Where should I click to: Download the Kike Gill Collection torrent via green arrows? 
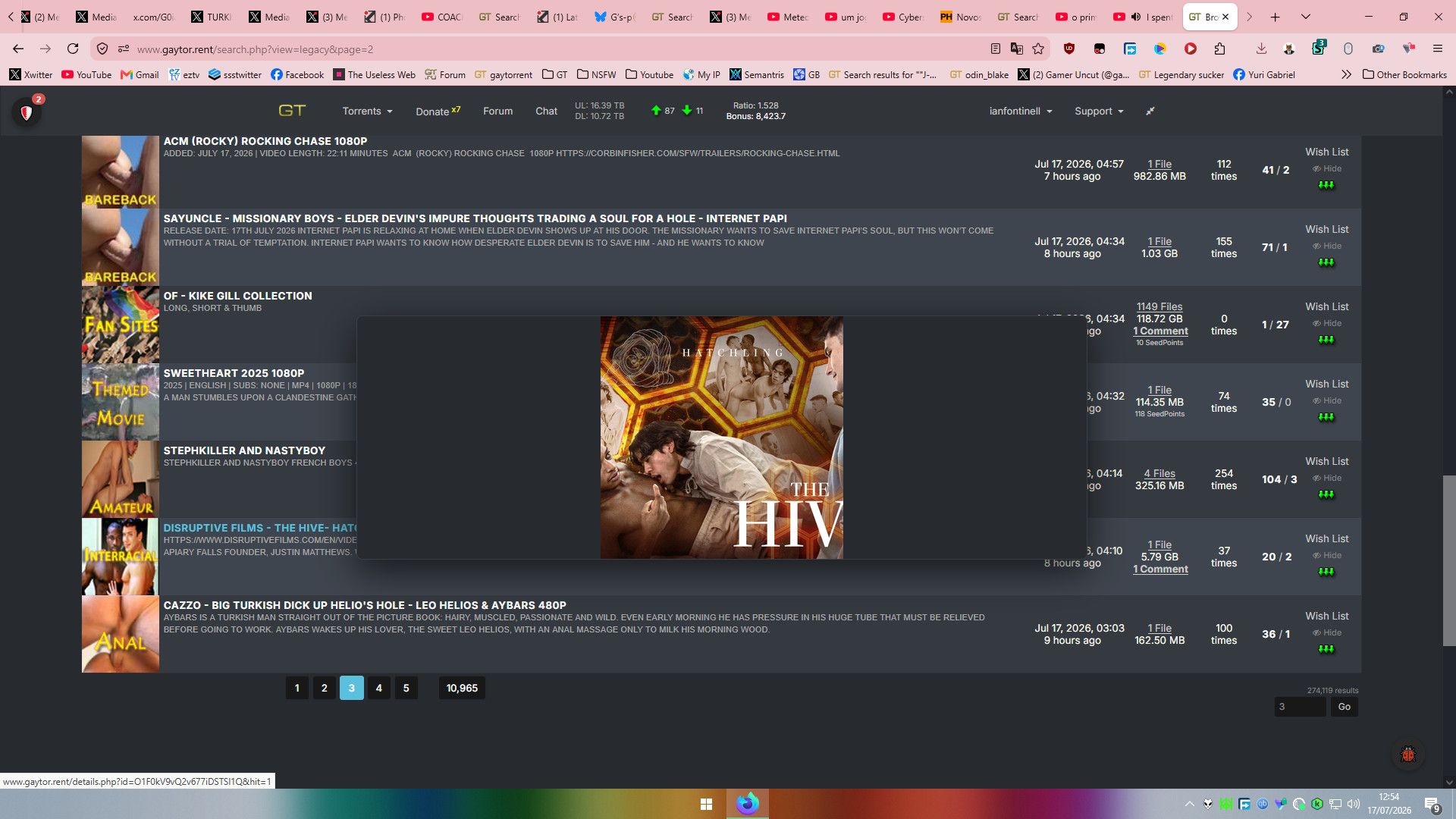pyautogui.click(x=1326, y=340)
